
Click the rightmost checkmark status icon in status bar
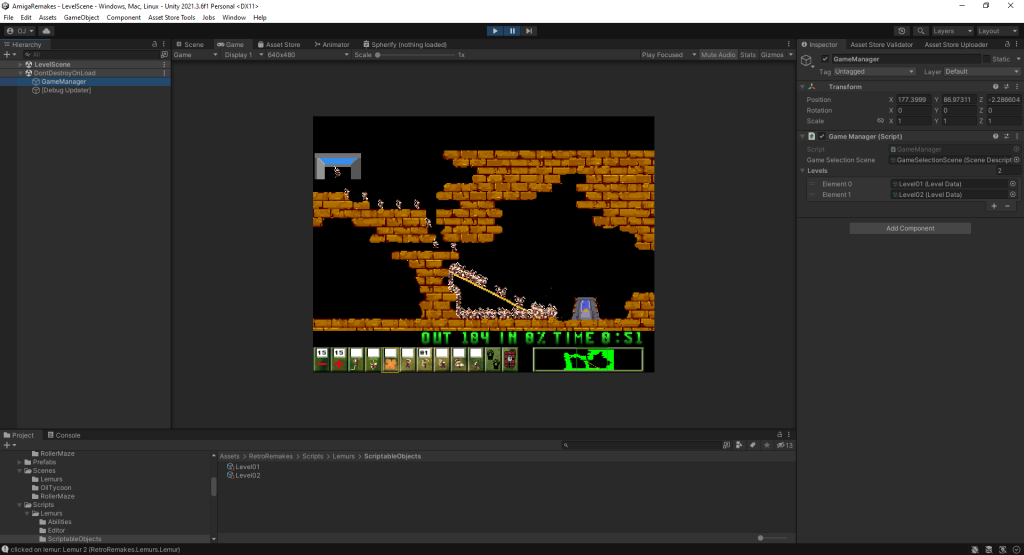1016,550
